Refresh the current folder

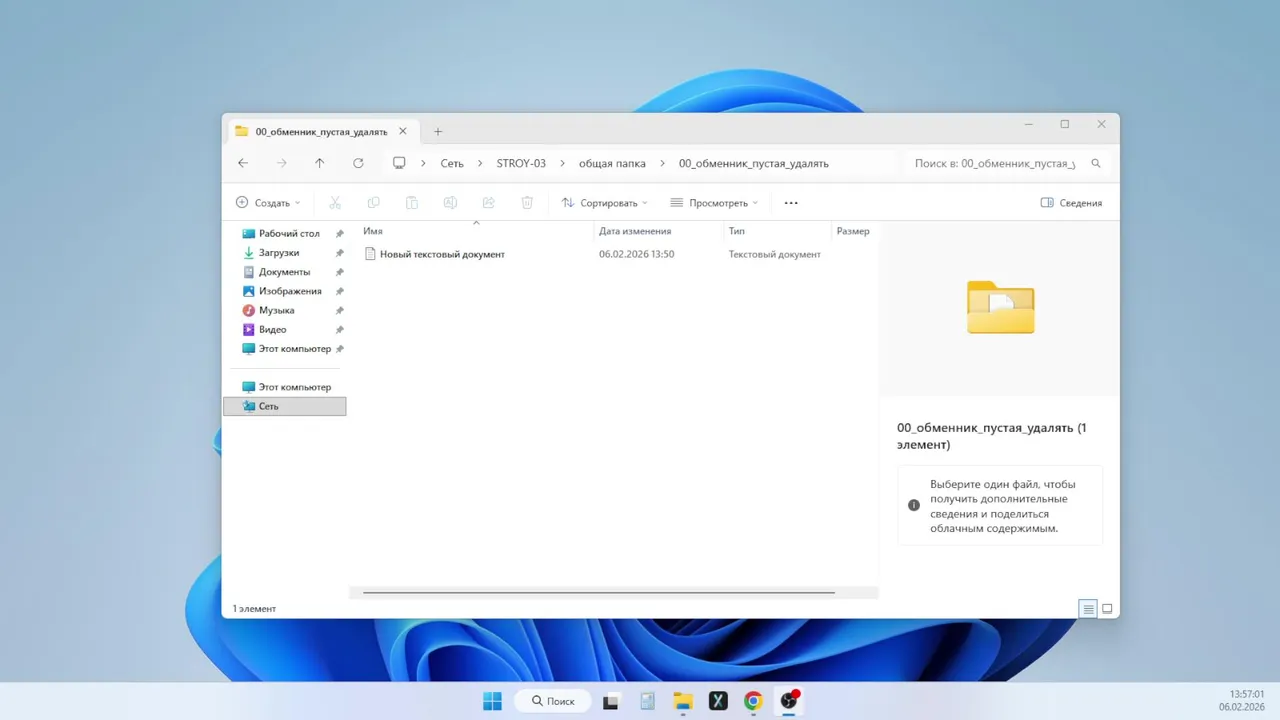pyautogui.click(x=358, y=163)
